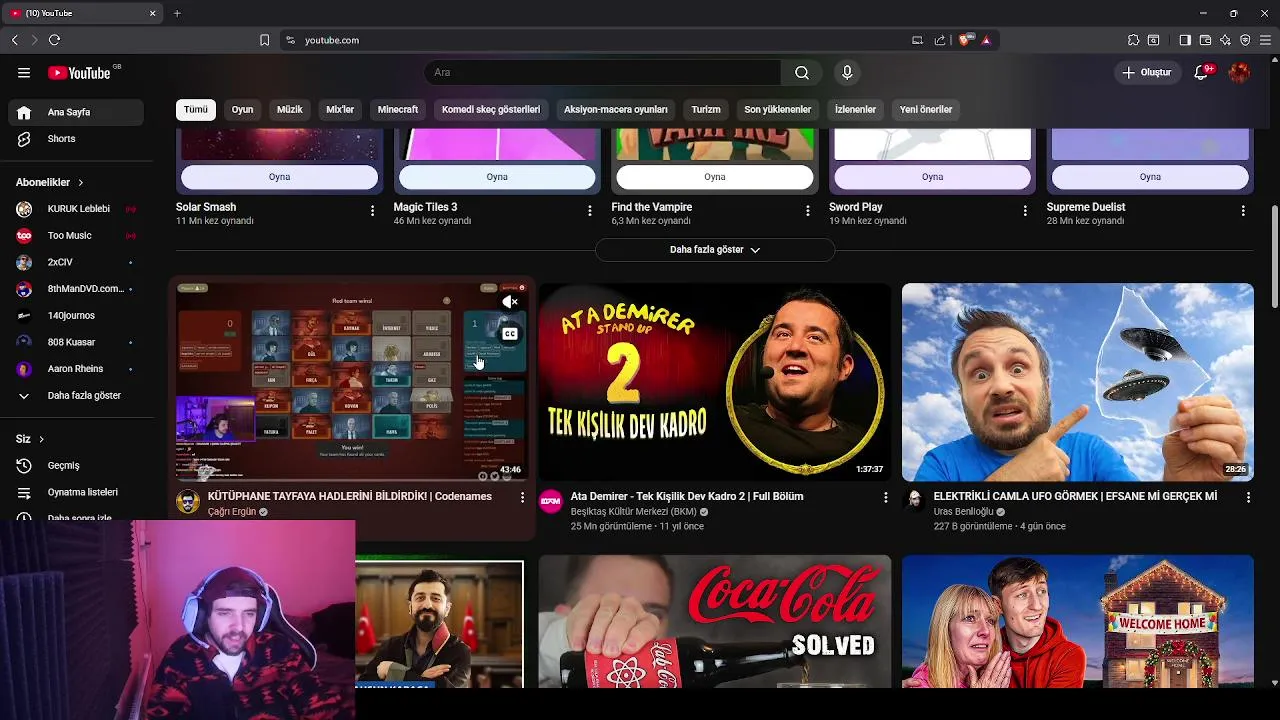Screen dimensions: 1280x720
Task: Click the YouTube search input field
Action: click(x=603, y=73)
